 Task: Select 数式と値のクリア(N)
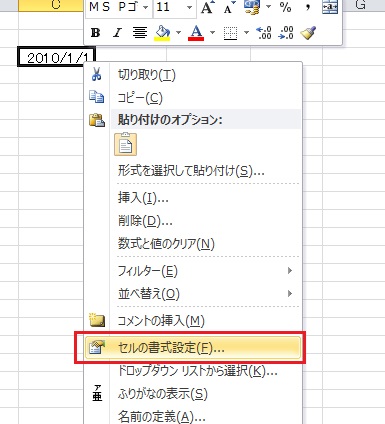pos(193,244)
